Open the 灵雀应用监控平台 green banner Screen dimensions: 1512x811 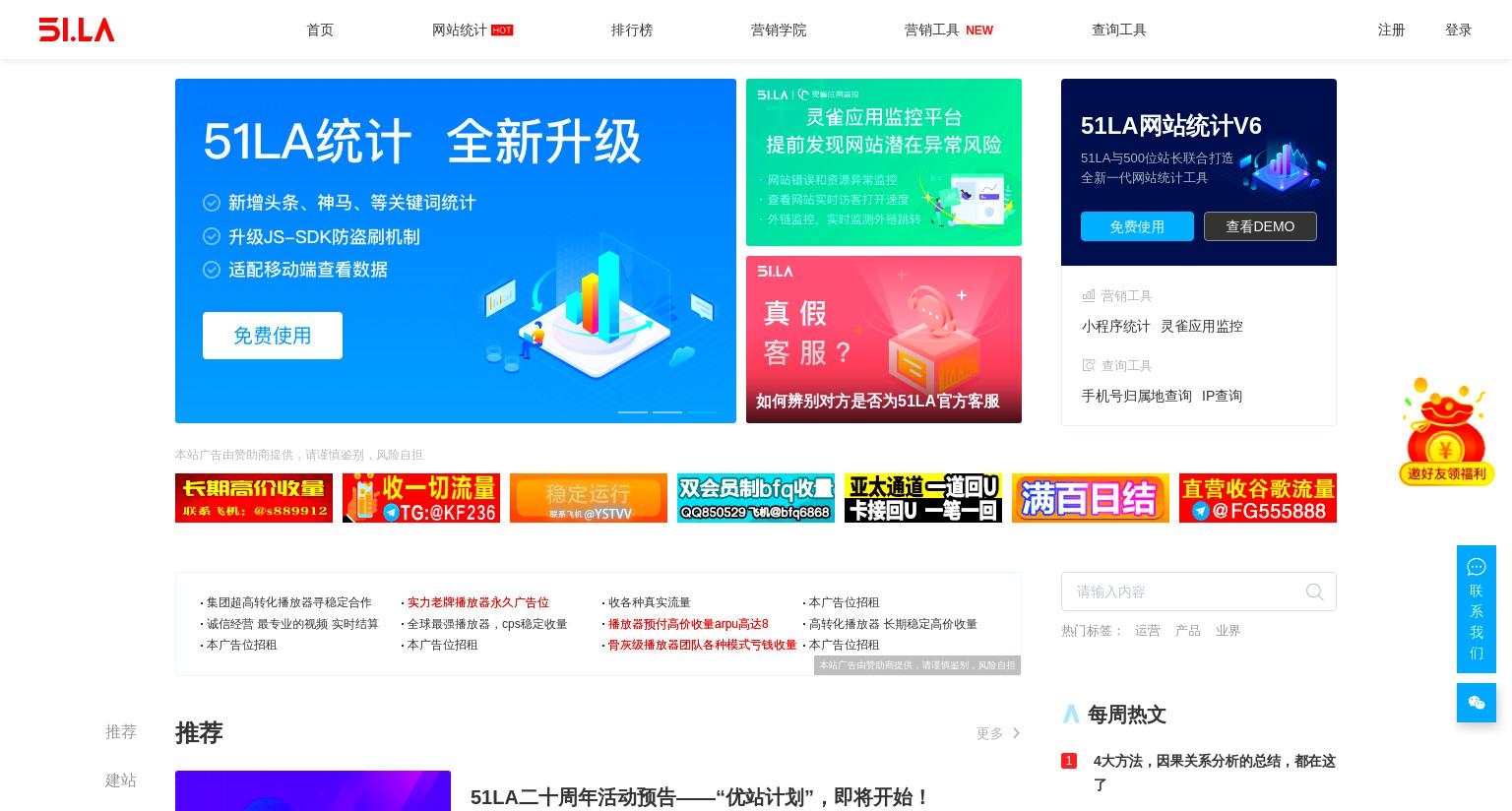pyautogui.click(x=884, y=162)
